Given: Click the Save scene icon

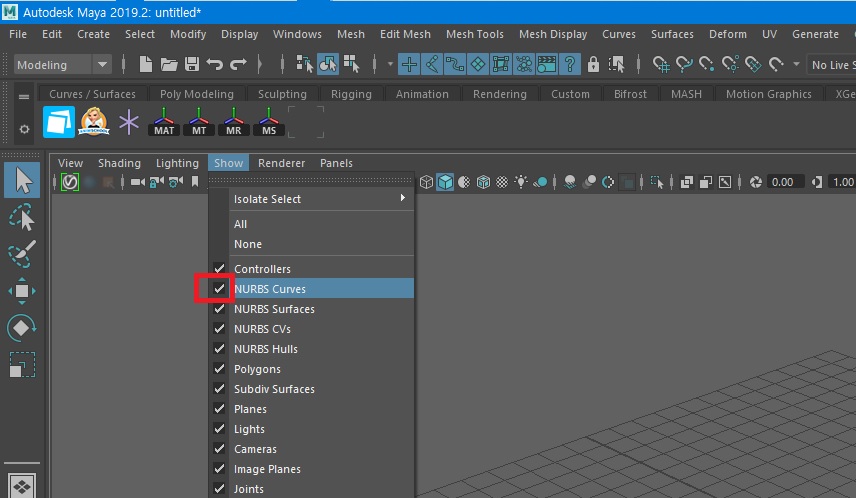Looking at the screenshot, I should [x=191, y=65].
